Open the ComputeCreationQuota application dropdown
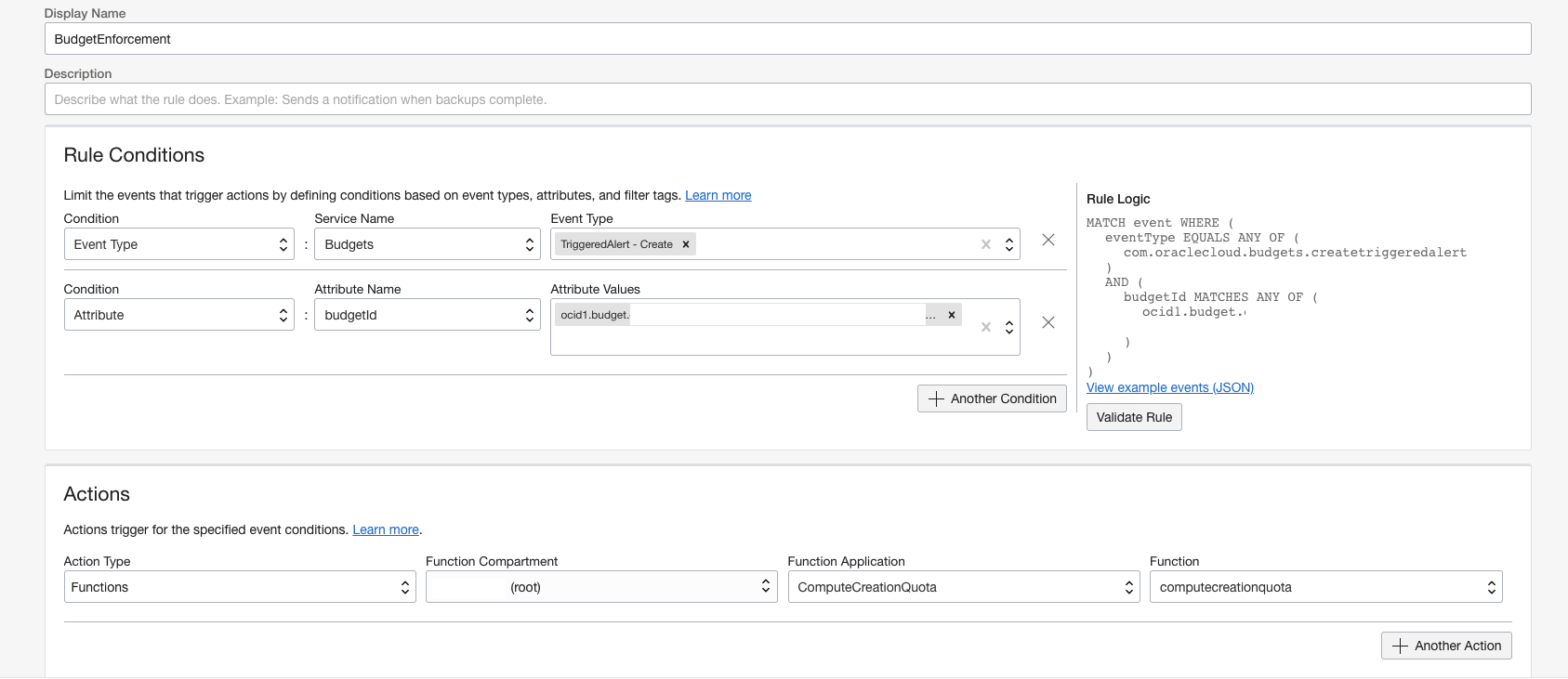Viewport: 1568px width, 679px height. click(964, 587)
